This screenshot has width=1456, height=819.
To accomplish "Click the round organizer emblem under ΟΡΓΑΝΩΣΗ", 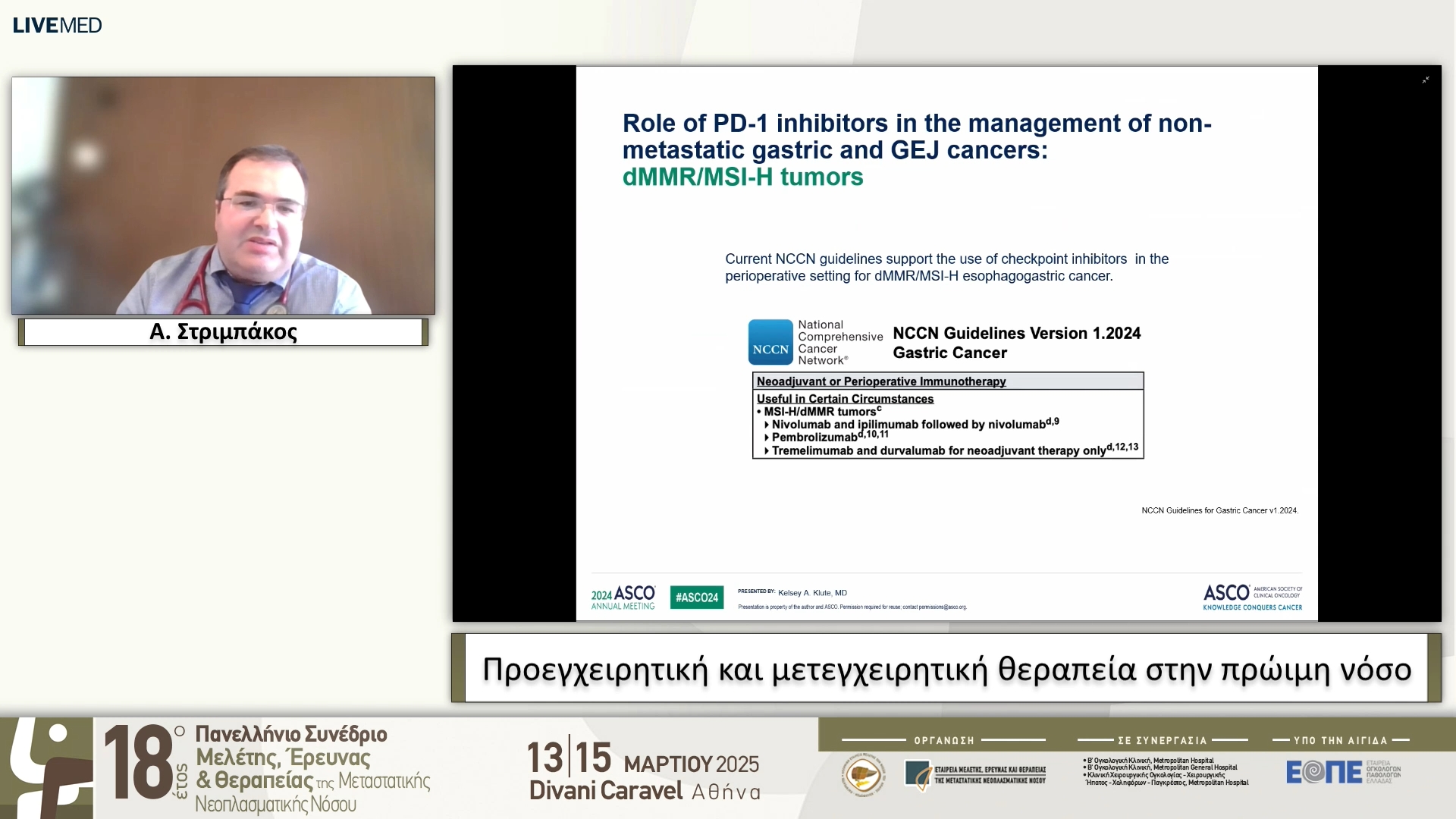I will (864, 775).
